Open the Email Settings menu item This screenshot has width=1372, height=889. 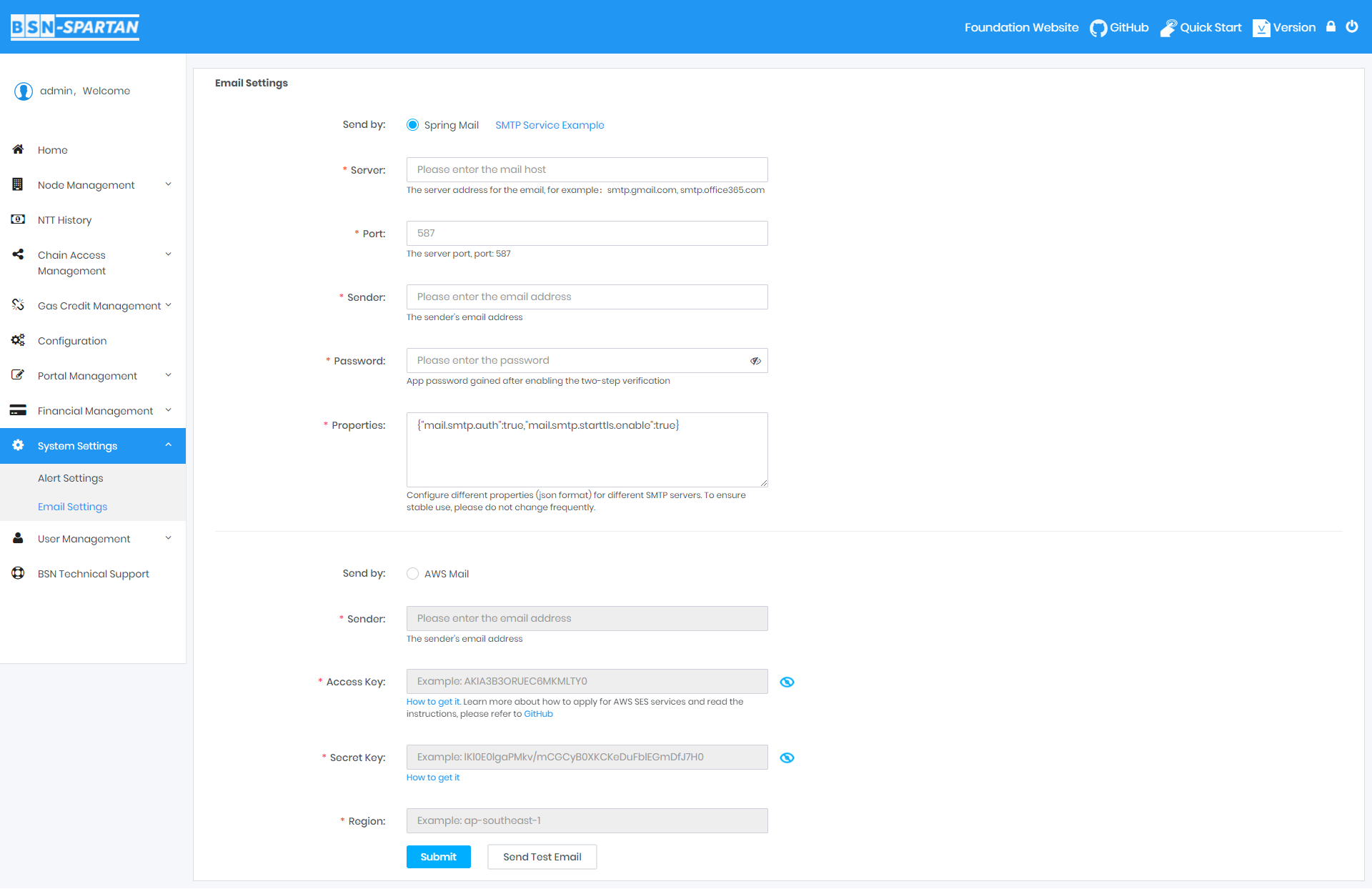[x=72, y=506]
